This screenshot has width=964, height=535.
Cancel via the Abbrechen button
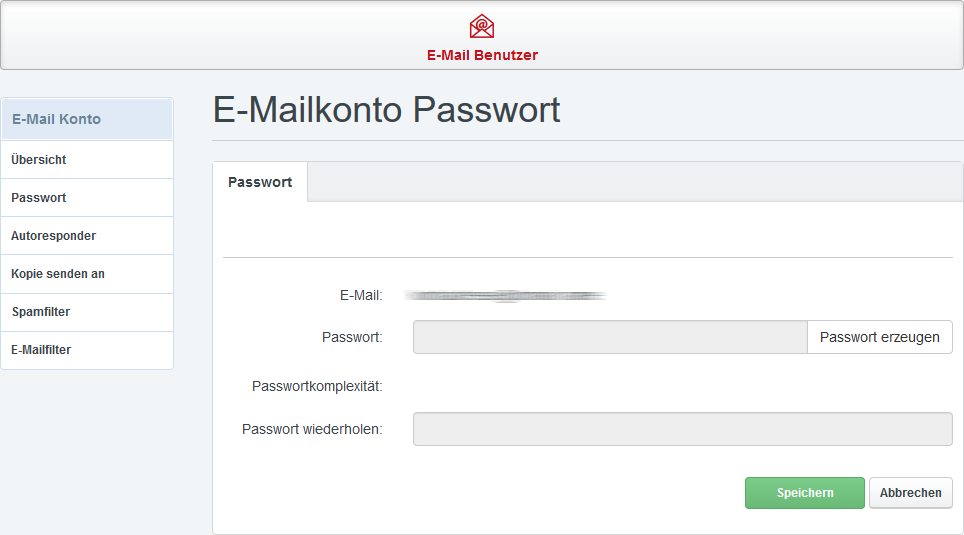tap(910, 493)
